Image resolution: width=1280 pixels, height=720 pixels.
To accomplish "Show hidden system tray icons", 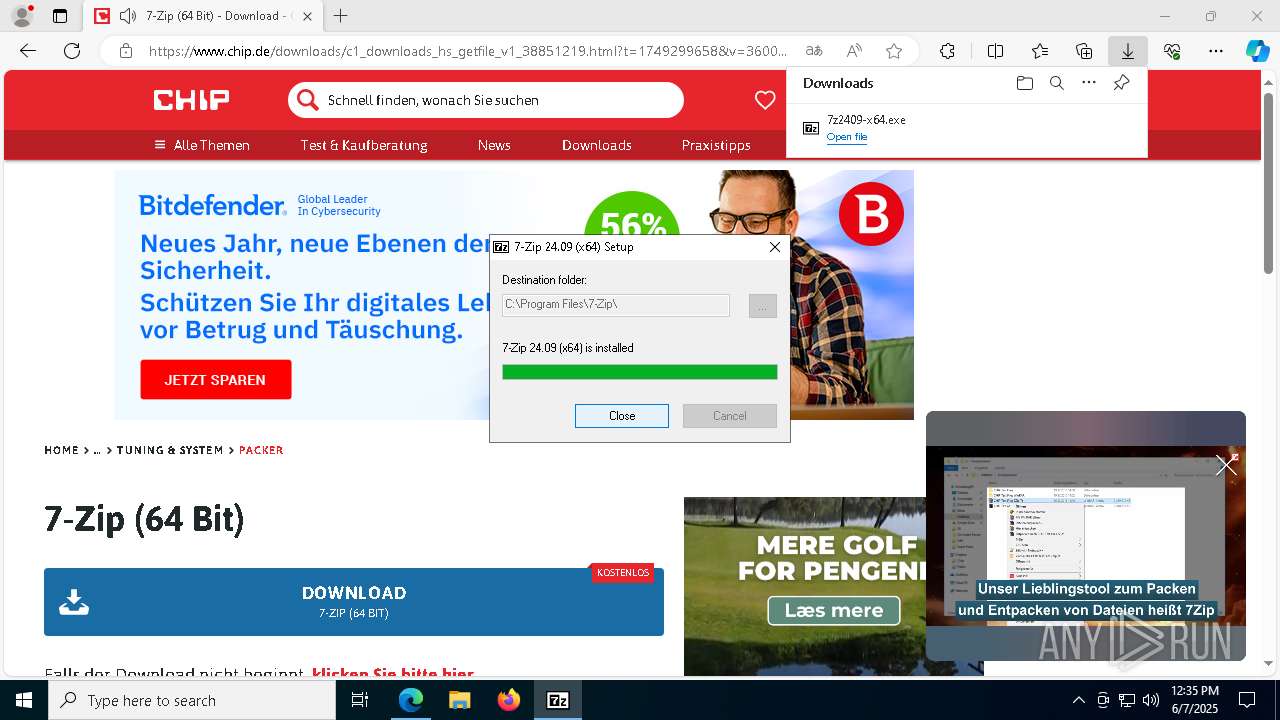I will (1078, 700).
